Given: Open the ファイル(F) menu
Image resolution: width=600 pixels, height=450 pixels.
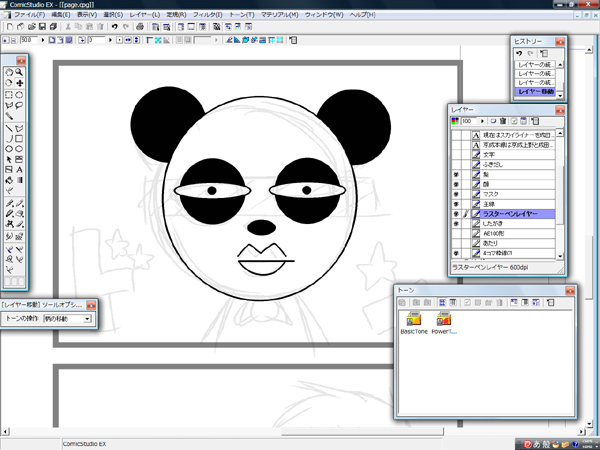Looking at the screenshot, I should pos(29,15).
